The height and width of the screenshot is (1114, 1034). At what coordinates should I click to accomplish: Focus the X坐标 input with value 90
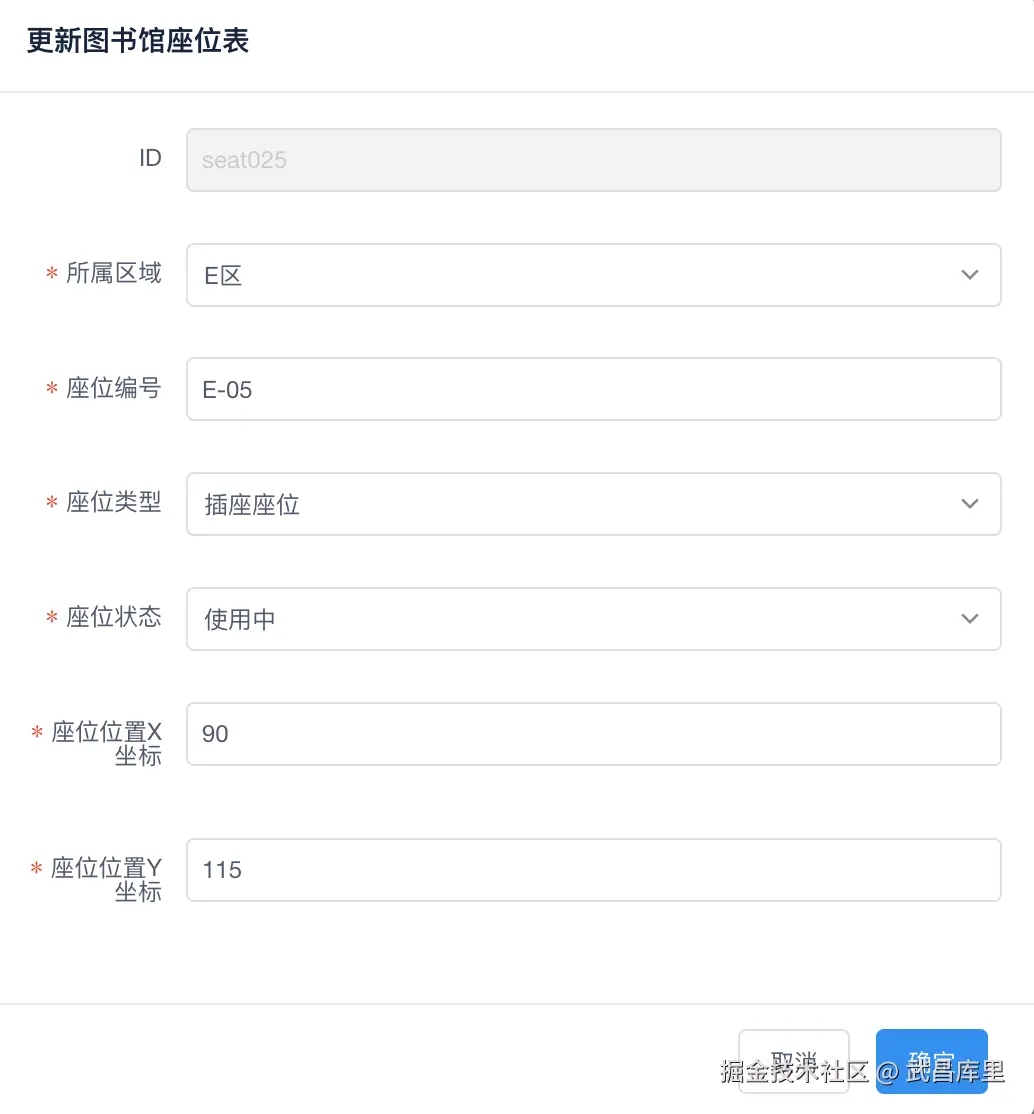point(592,734)
